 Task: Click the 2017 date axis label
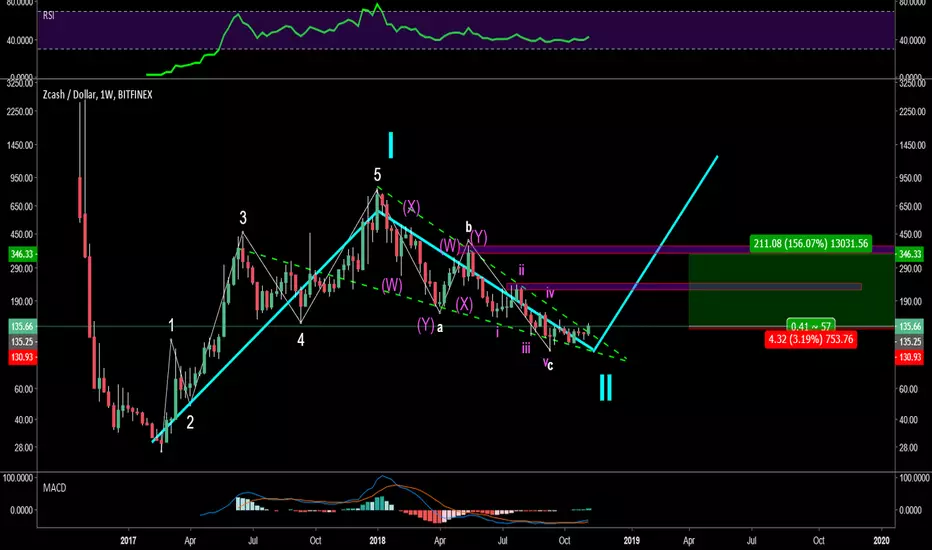point(128,540)
